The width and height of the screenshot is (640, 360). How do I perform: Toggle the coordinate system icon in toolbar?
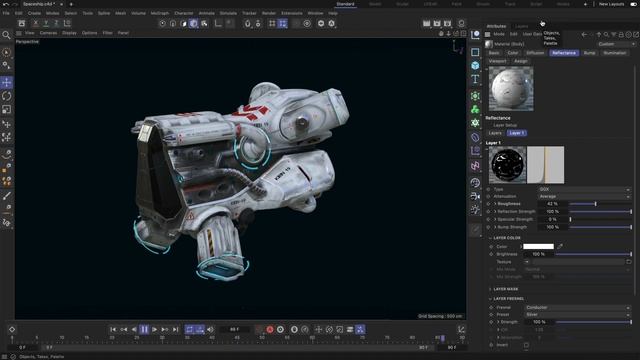pyautogui.click(x=67, y=23)
